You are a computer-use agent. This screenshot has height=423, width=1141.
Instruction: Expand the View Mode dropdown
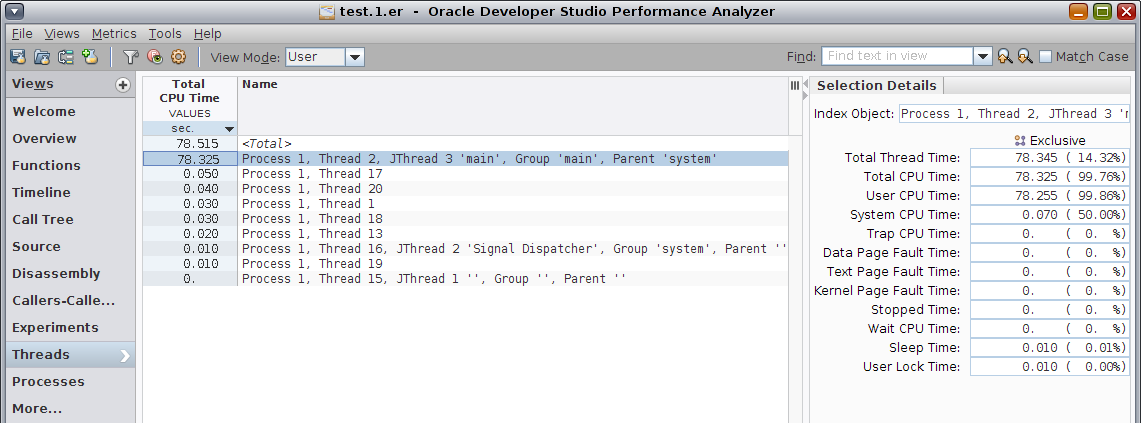coord(355,57)
